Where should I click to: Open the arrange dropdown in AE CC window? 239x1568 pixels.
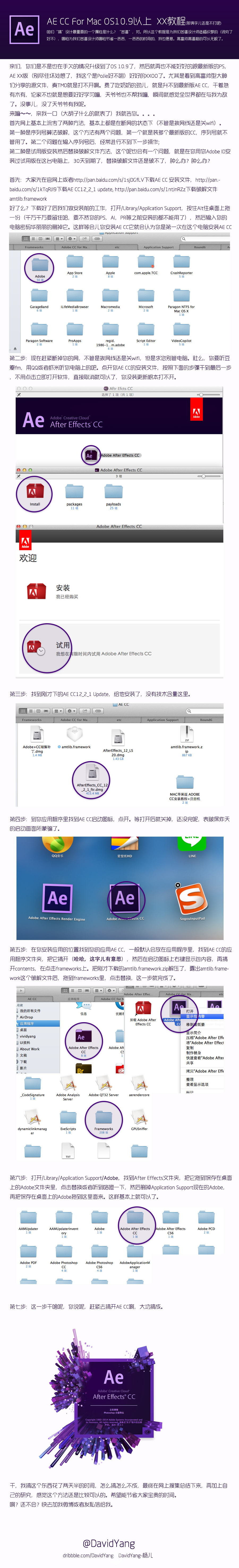point(58,711)
